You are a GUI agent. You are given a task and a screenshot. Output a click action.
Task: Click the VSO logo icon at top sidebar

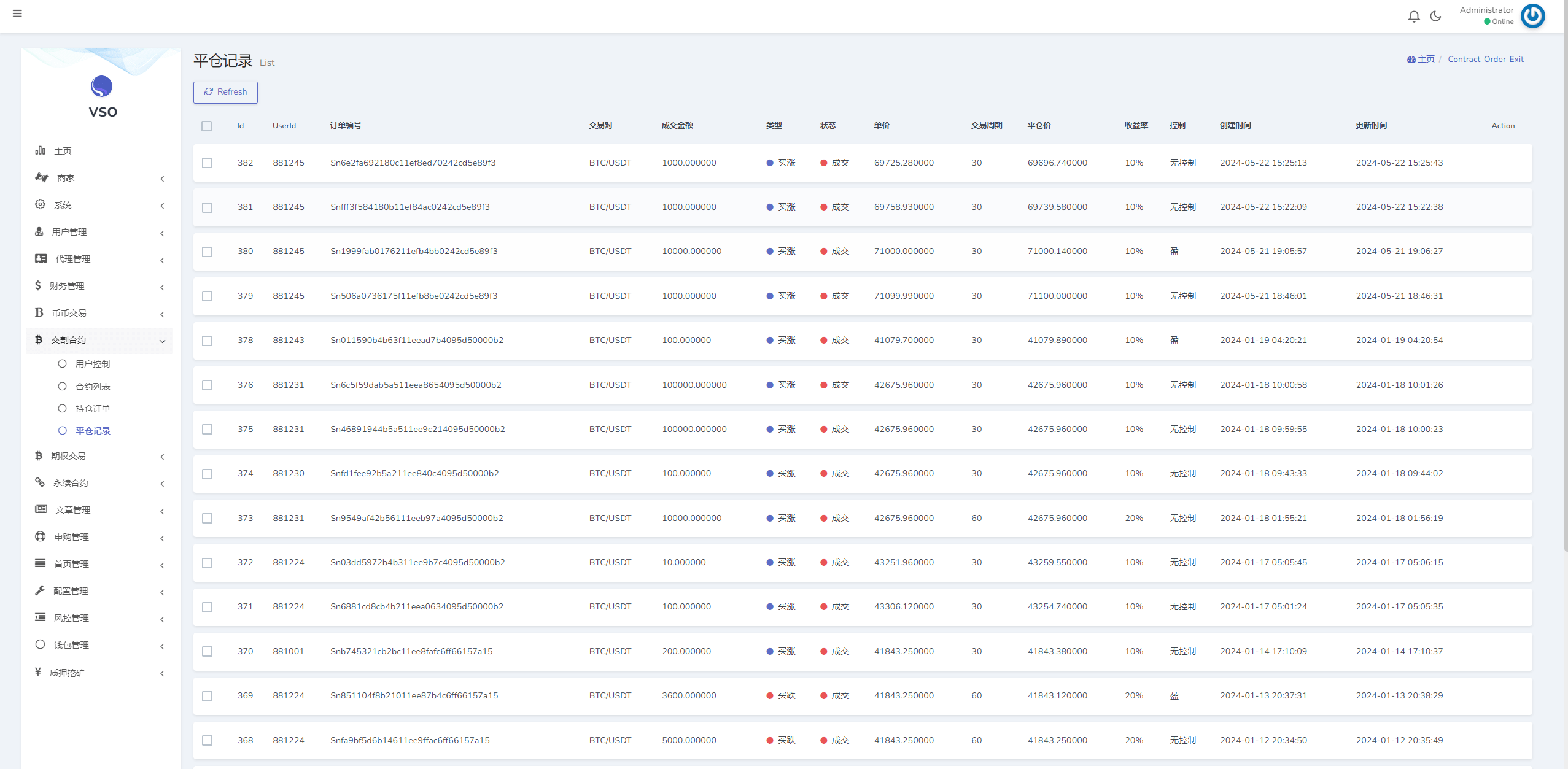(x=98, y=87)
